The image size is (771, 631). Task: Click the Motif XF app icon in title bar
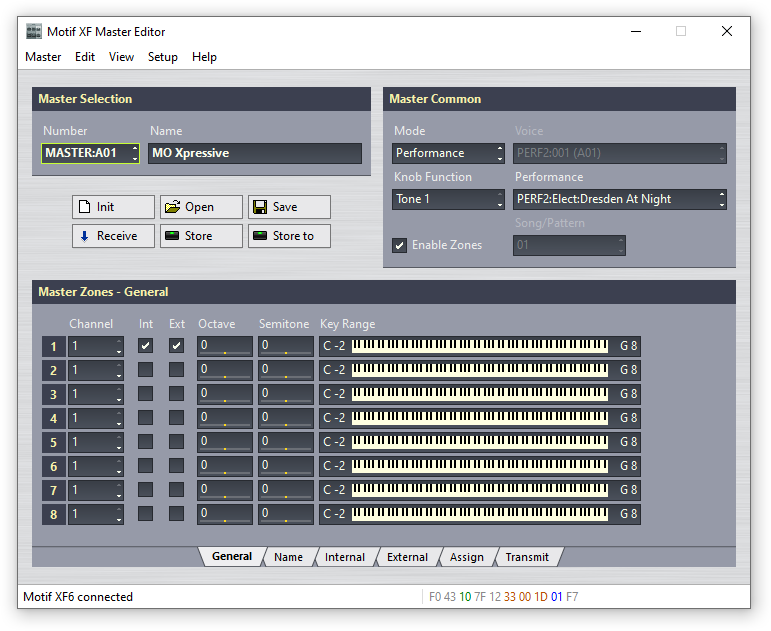(34, 31)
